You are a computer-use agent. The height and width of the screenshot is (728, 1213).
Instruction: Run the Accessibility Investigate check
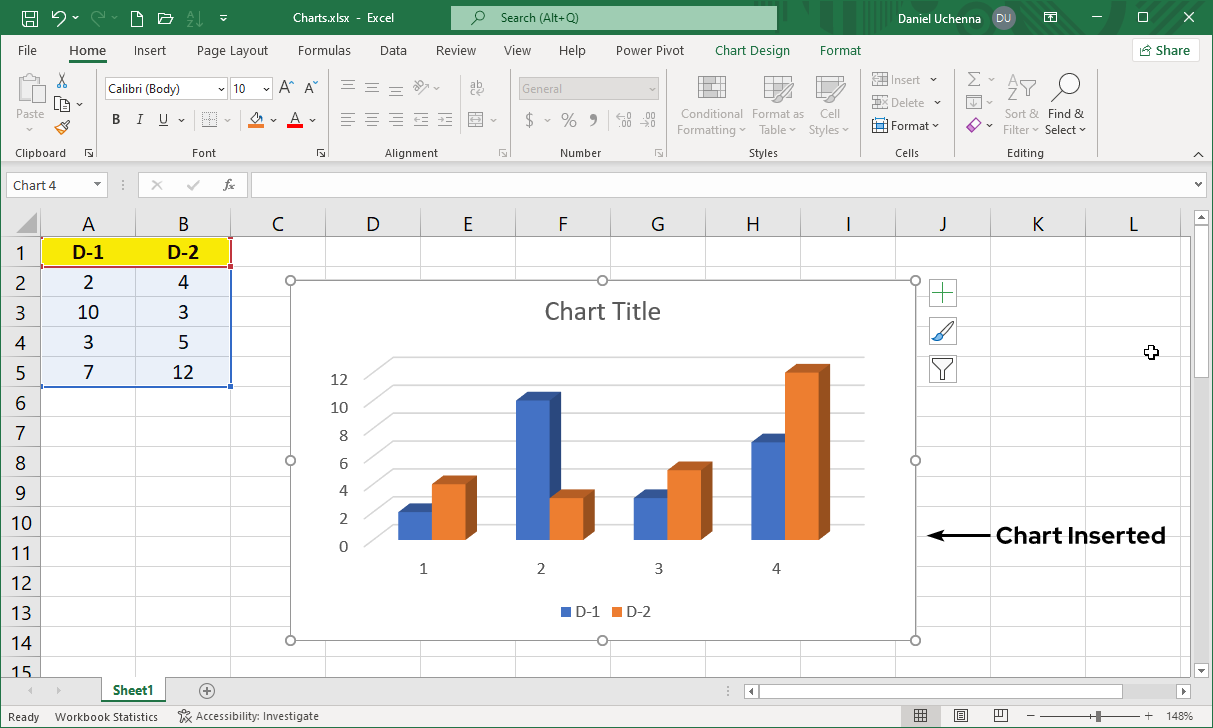[x=248, y=716]
